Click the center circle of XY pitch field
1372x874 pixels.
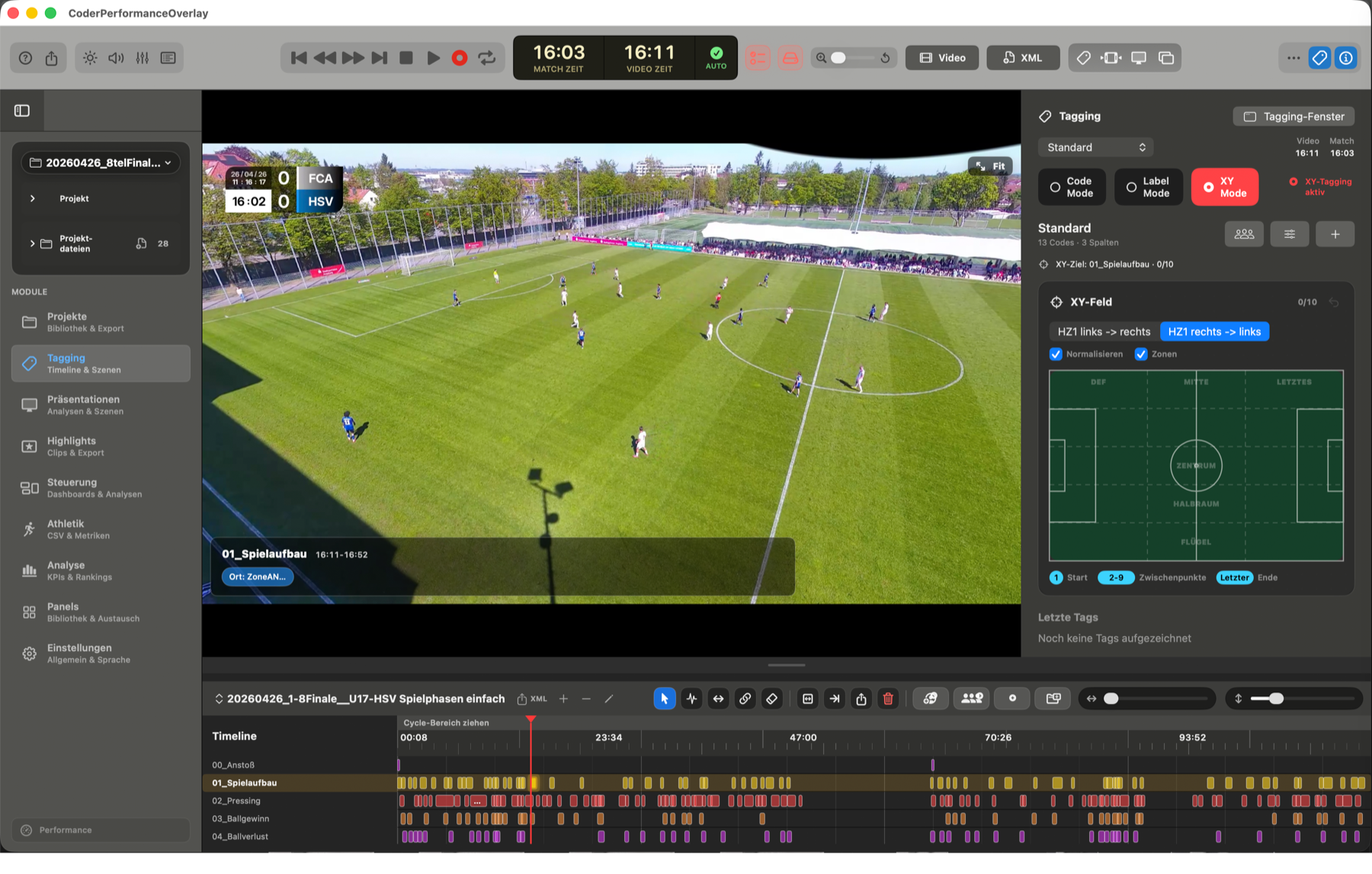pos(1196,465)
